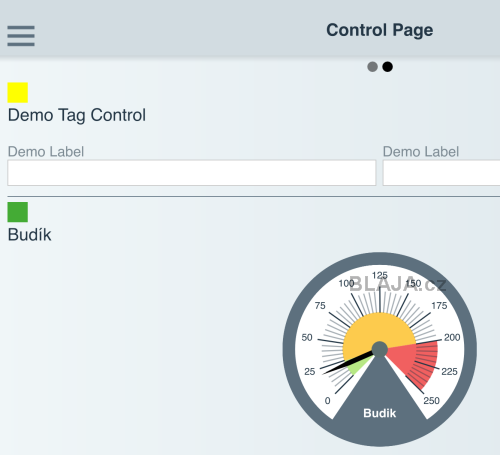Click the Demo Tag Control heading
Image resolution: width=500 pixels, height=455 pixels.
click(77, 115)
